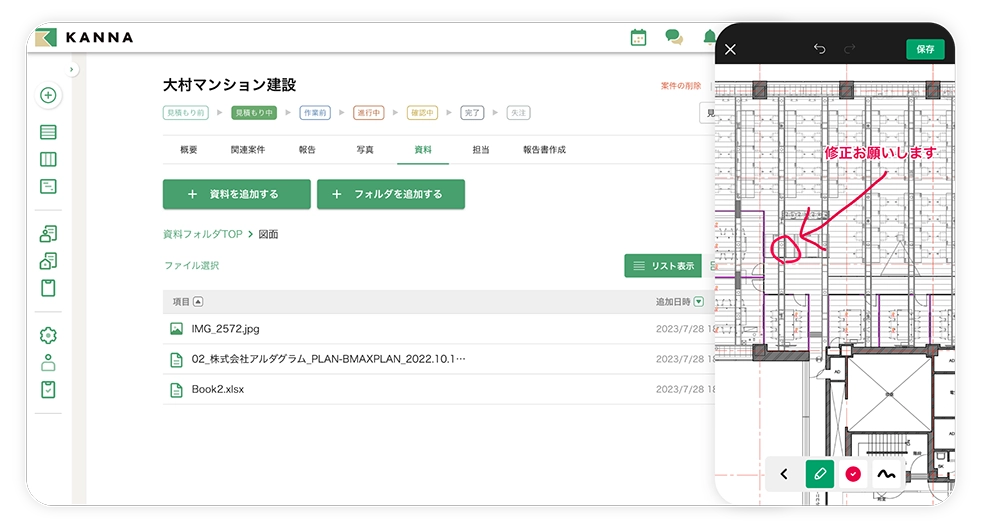Open 02_株式会社アルダグラム_PLAN file

point(328,359)
